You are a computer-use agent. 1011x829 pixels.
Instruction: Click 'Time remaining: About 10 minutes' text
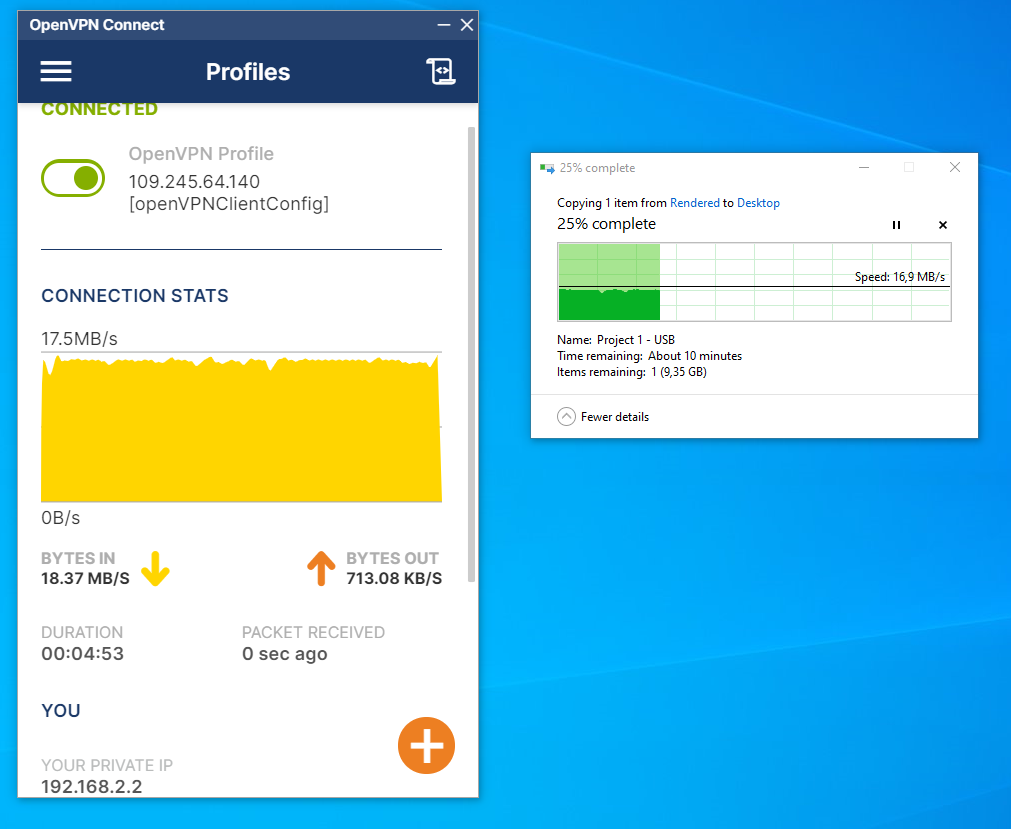(x=649, y=356)
